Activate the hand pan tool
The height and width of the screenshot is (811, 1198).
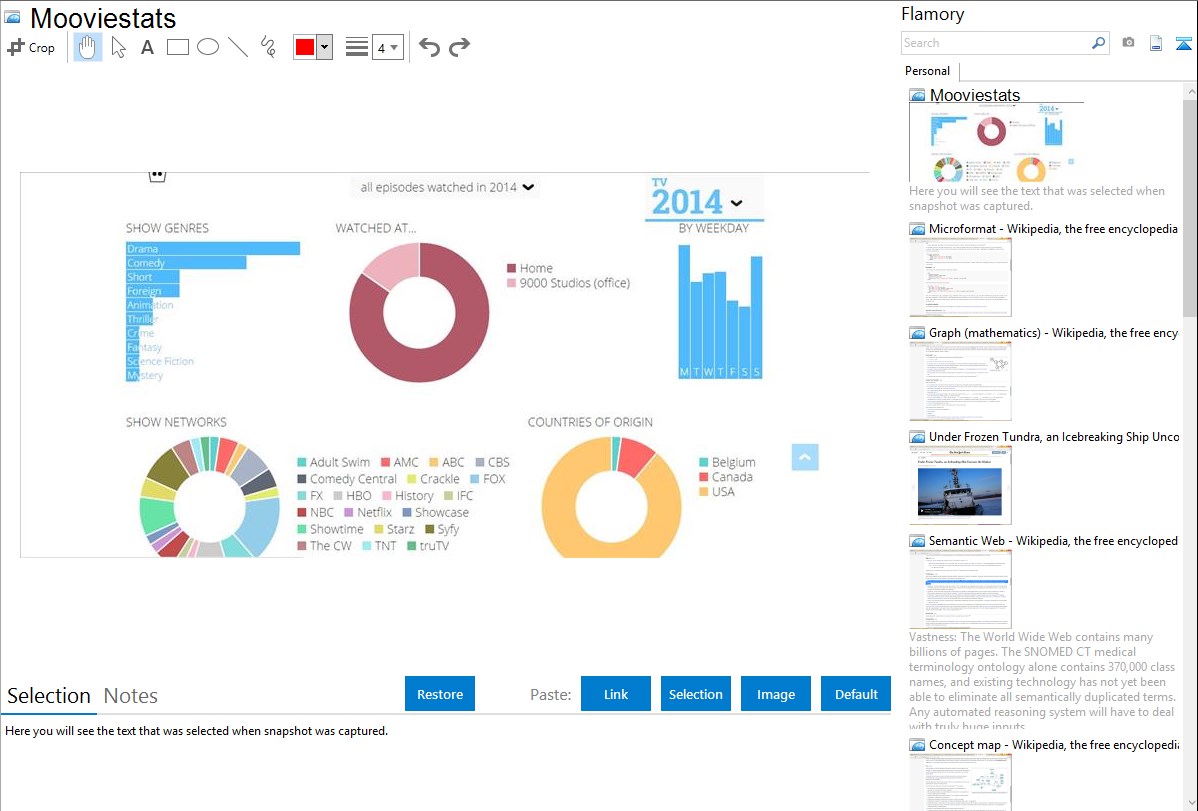point(88,47)
